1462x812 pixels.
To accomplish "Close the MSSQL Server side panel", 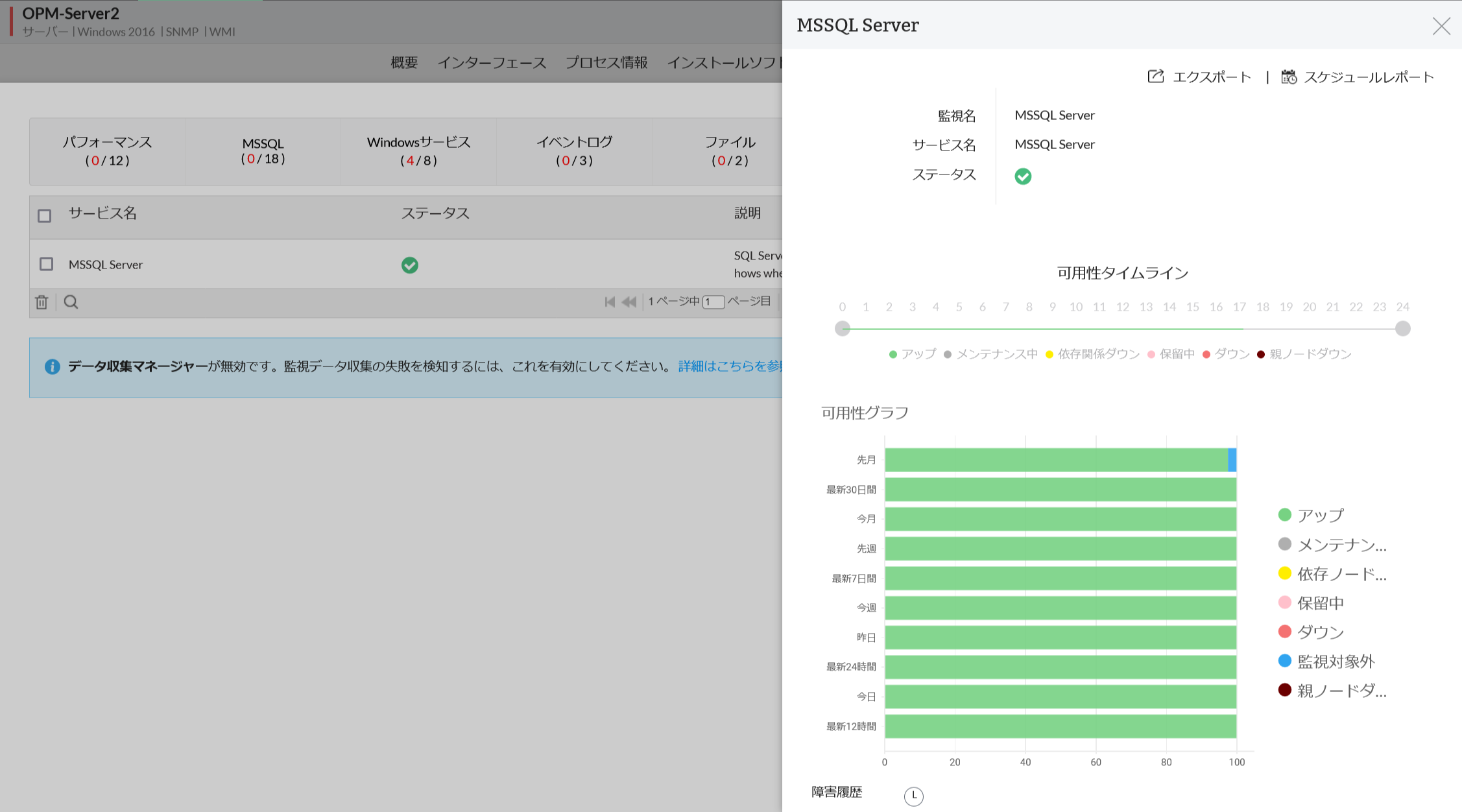I will (x=1441, y=26).
